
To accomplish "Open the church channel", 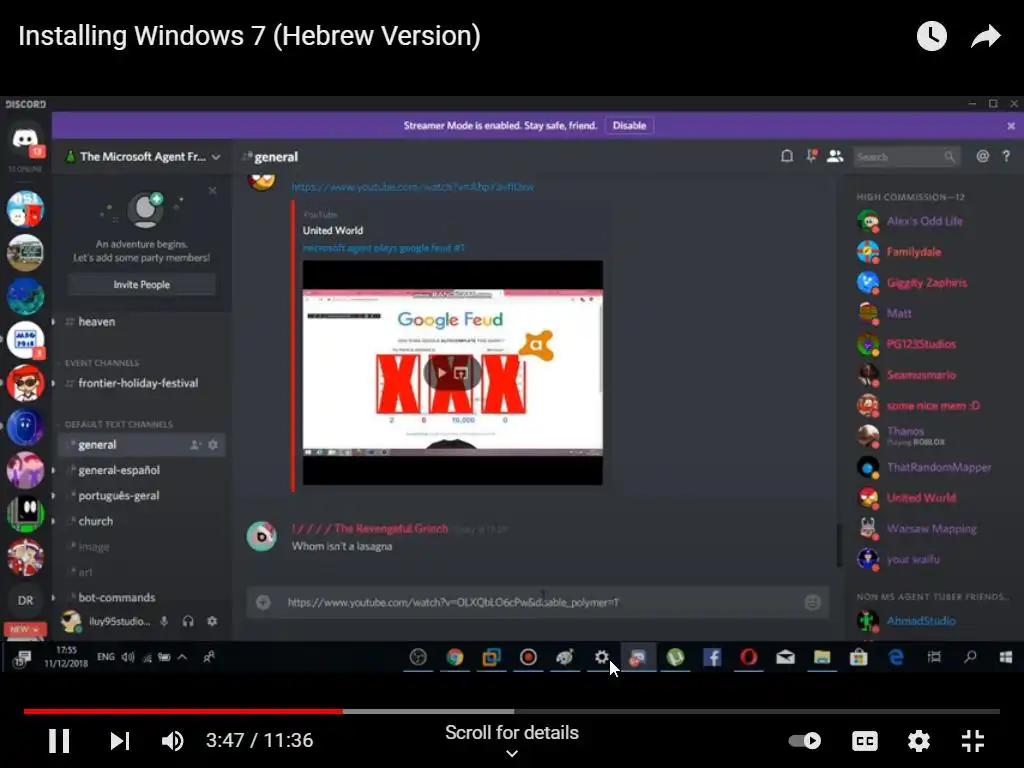I will 95,521.
